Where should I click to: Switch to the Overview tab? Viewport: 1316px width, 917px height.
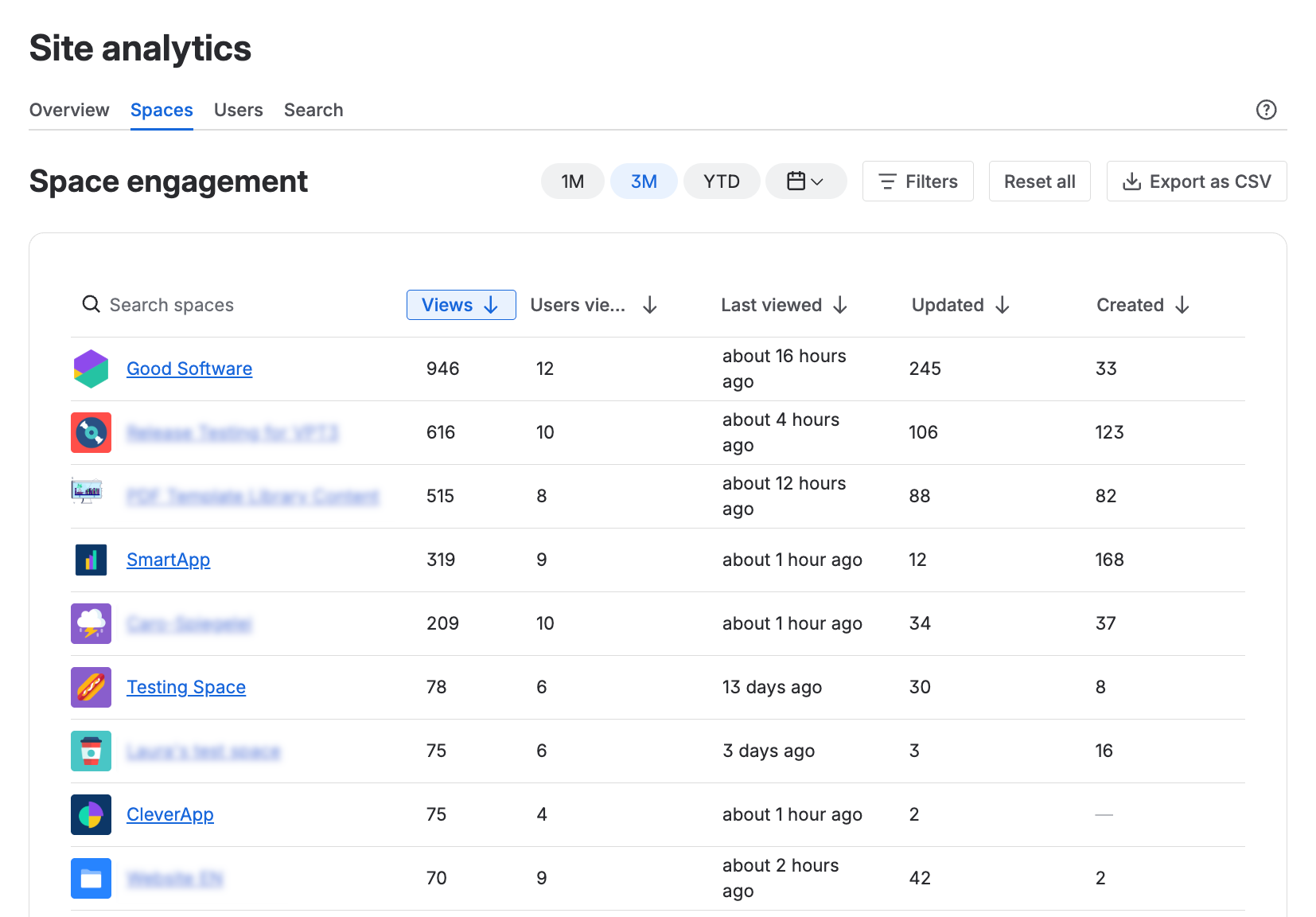point(69,110)
